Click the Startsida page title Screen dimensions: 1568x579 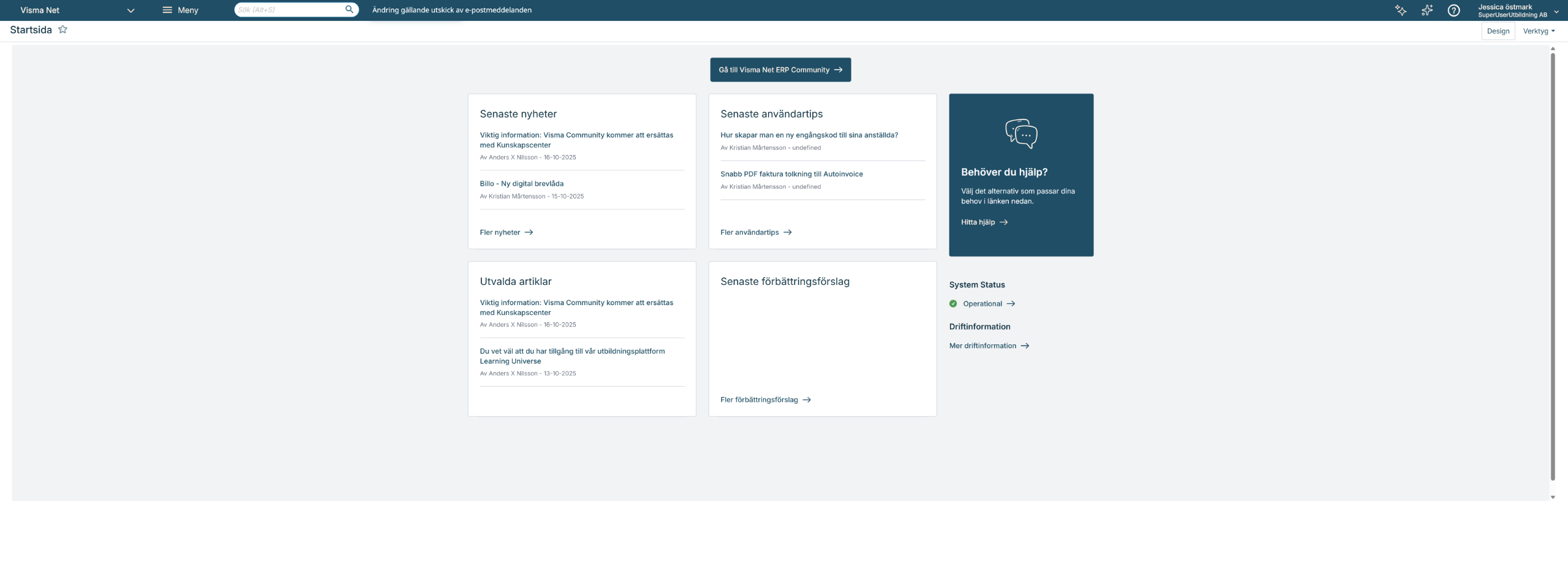31,29
